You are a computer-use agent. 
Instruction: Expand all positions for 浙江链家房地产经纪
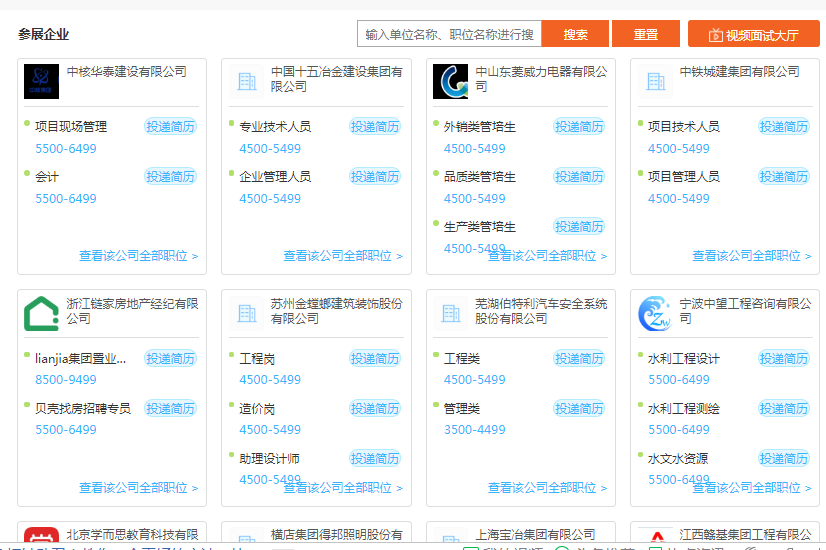(138, 488)
